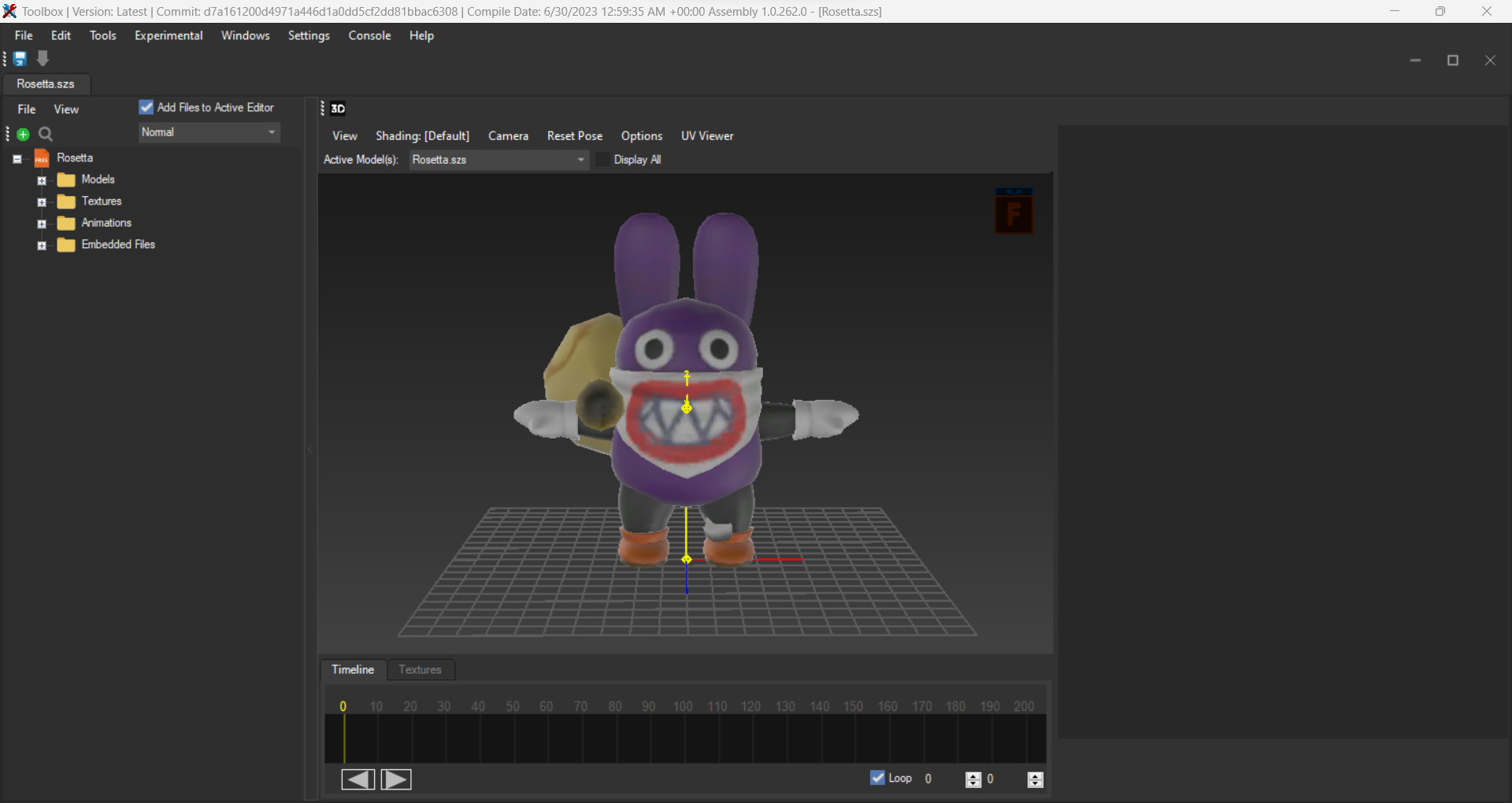This screenshot has width=1512, height=803.
Task: Open the Experimental menu
Action: (x=169, y=35)
